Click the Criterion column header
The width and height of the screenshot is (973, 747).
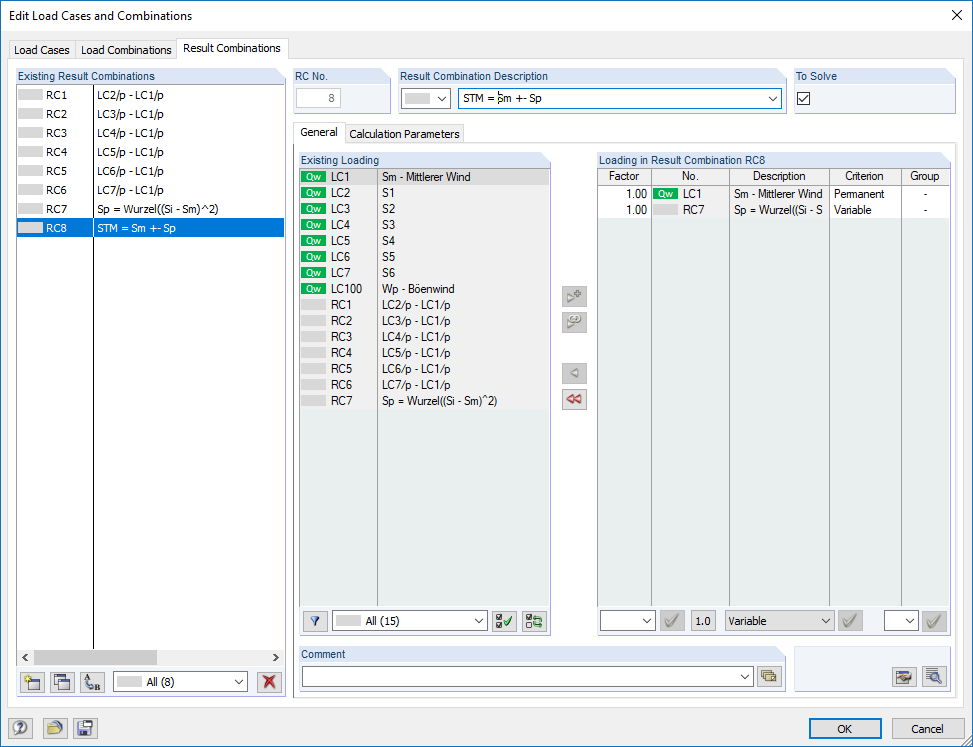[x=864, y=176]
